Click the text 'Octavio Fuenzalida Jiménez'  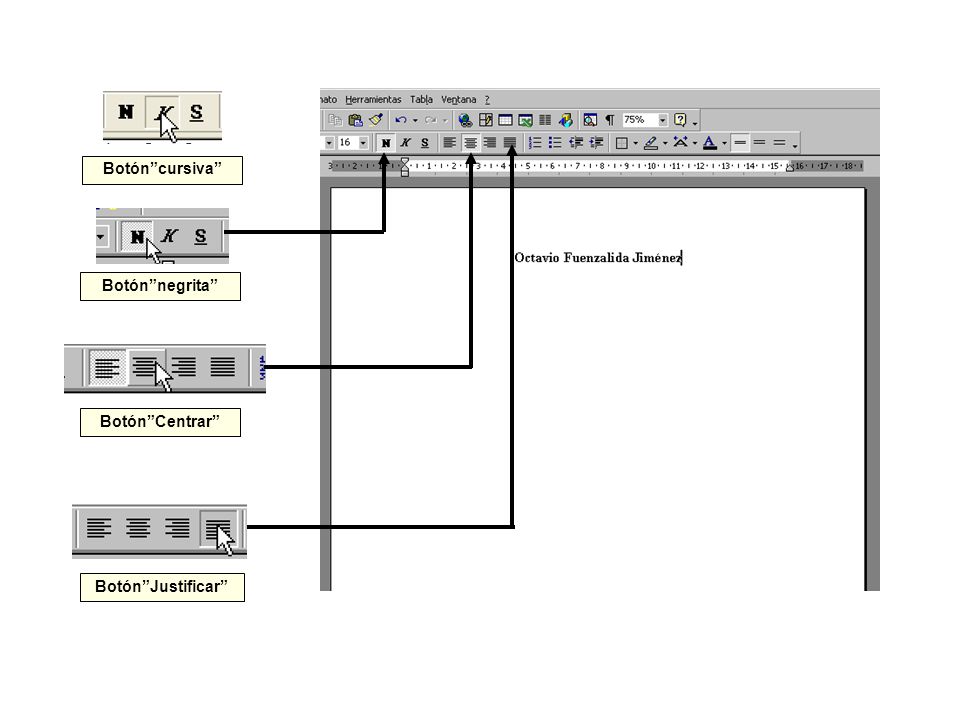[598, 258]
